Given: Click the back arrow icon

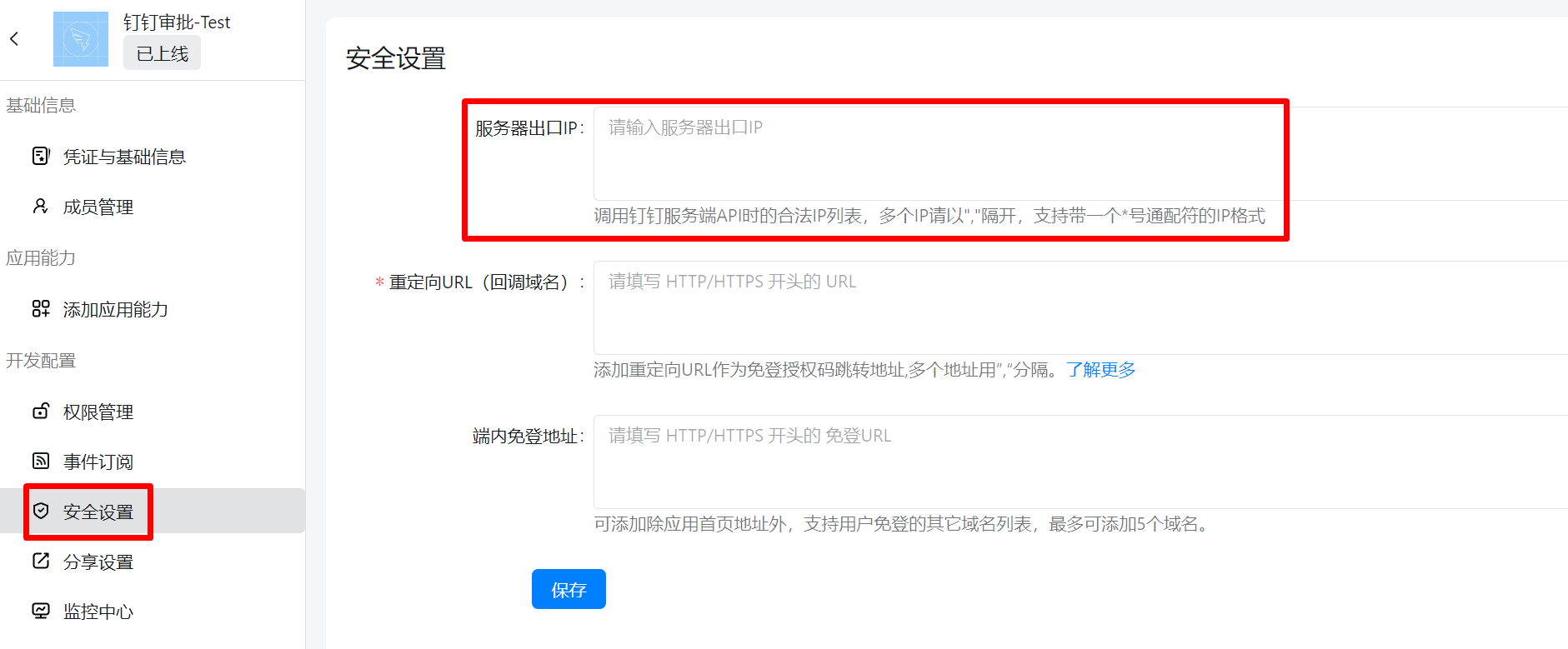Looking at the screenshot, I should [14, 38].
